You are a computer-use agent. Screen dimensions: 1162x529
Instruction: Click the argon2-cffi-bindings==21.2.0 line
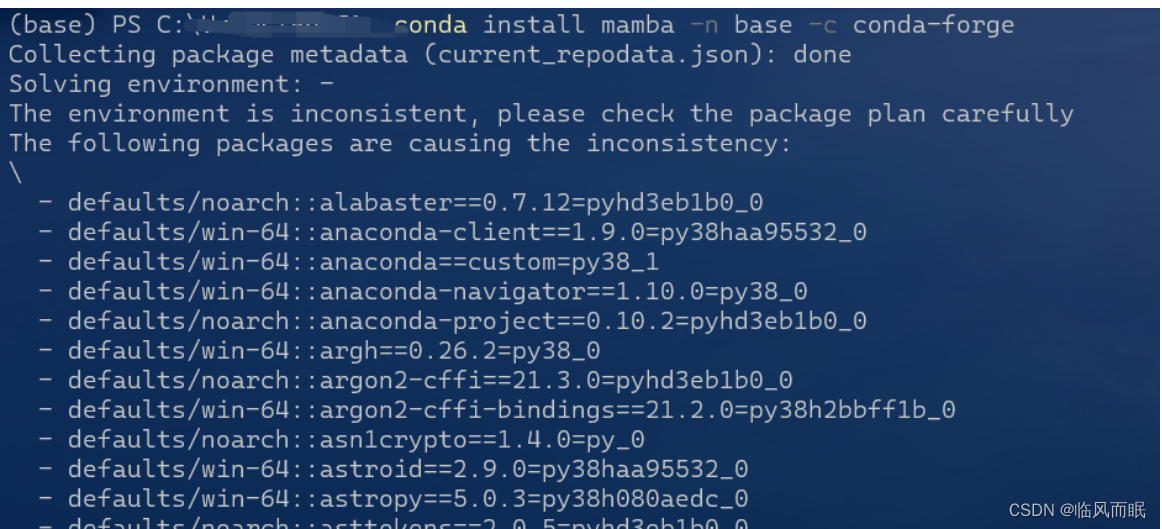(497, 410)
